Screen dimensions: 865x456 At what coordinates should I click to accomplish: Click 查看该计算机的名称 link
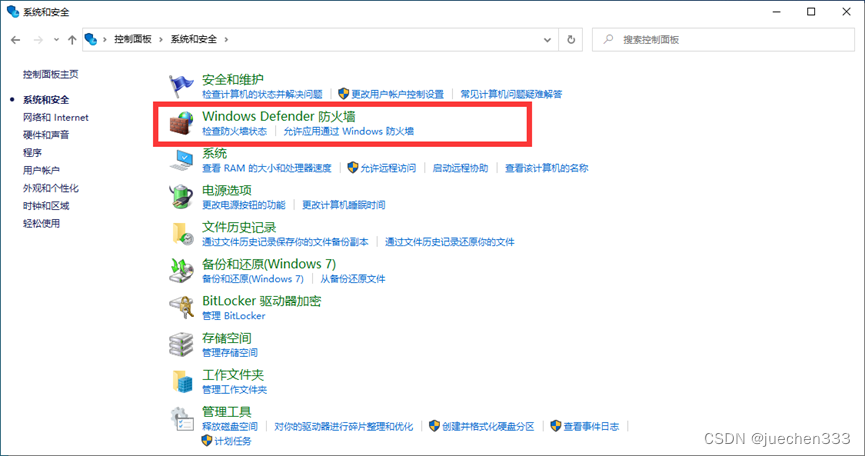(547, 168)
